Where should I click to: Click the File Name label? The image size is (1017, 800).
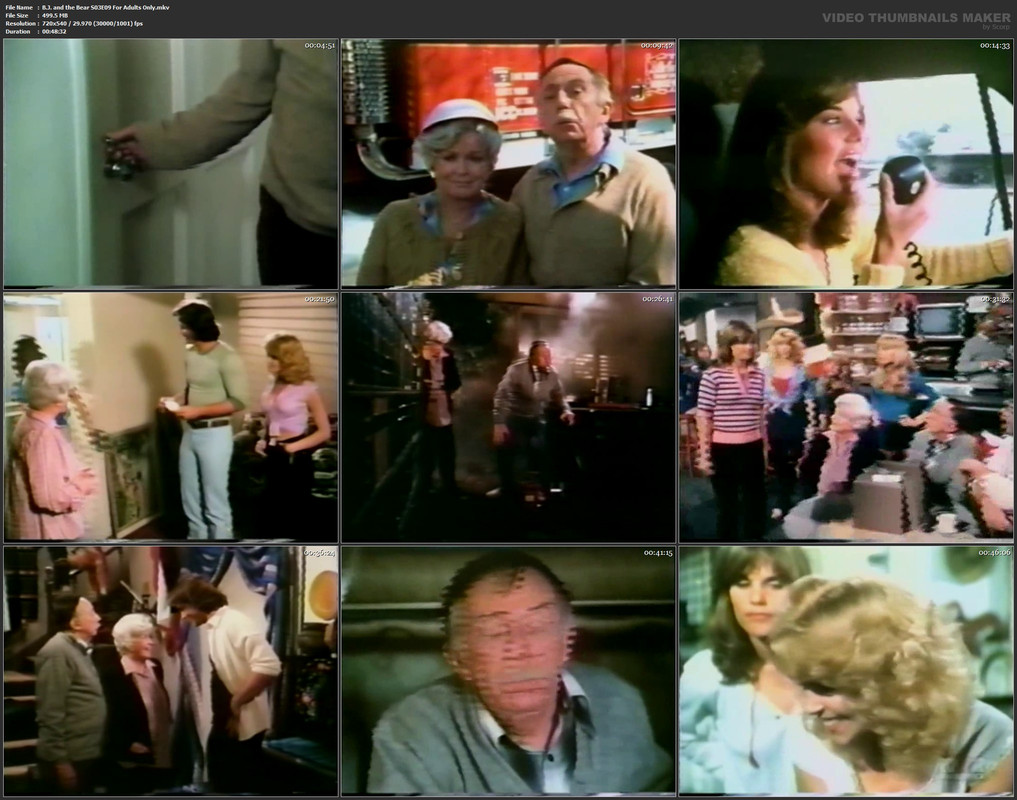point(19,7)
